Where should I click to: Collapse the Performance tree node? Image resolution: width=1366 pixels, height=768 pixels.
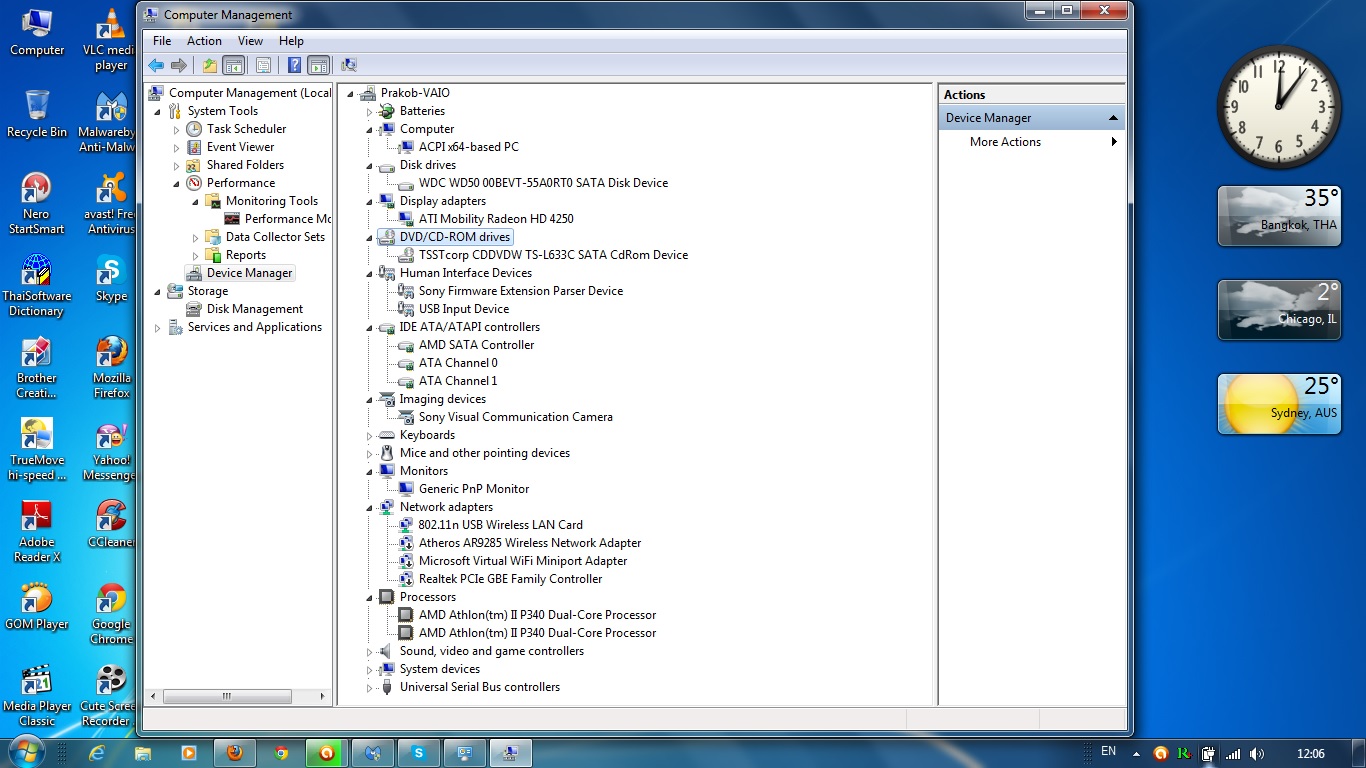176,183
